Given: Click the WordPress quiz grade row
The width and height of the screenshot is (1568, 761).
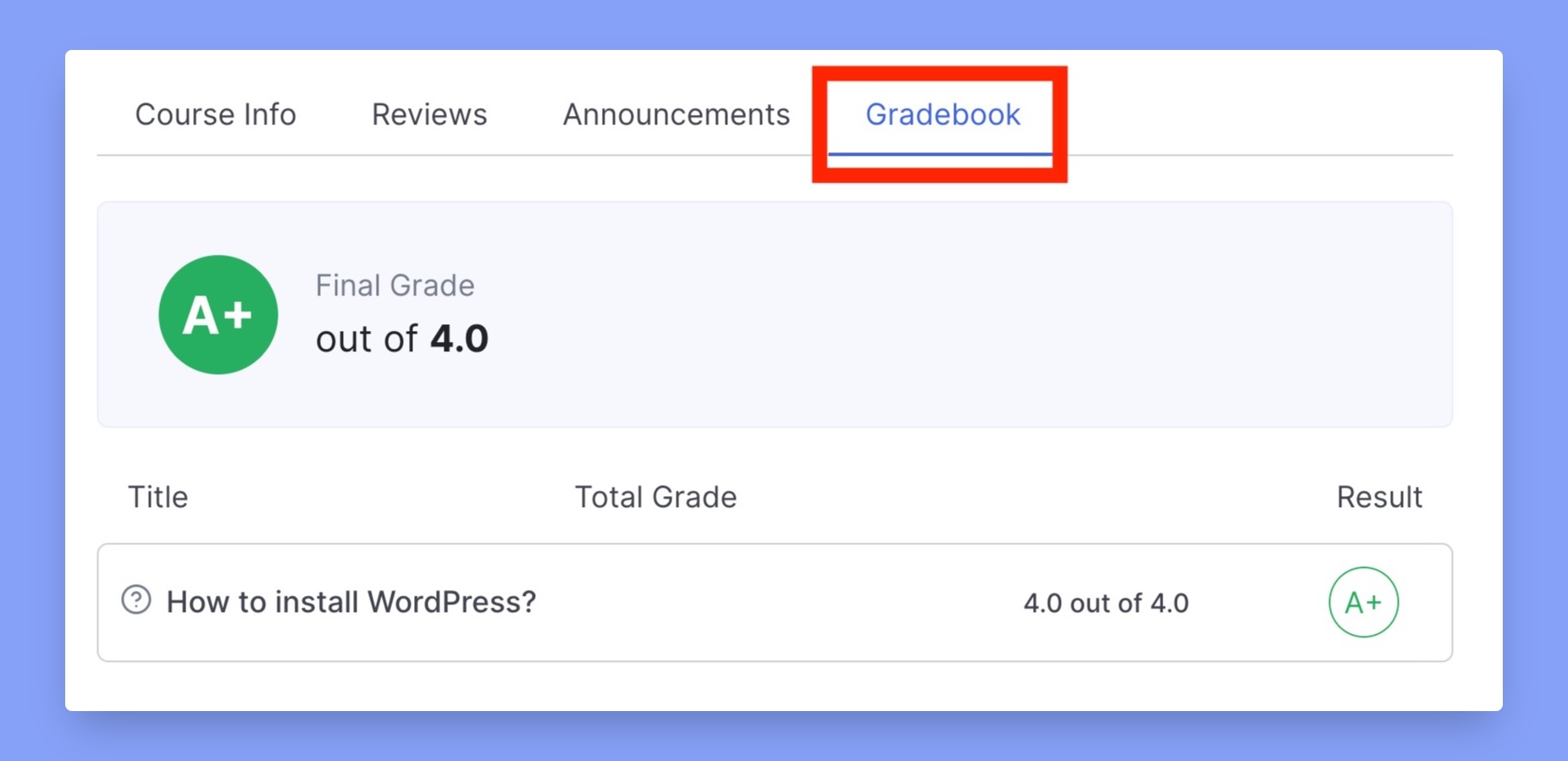Looking at the screenshot, I should click(x=775, y=603).
